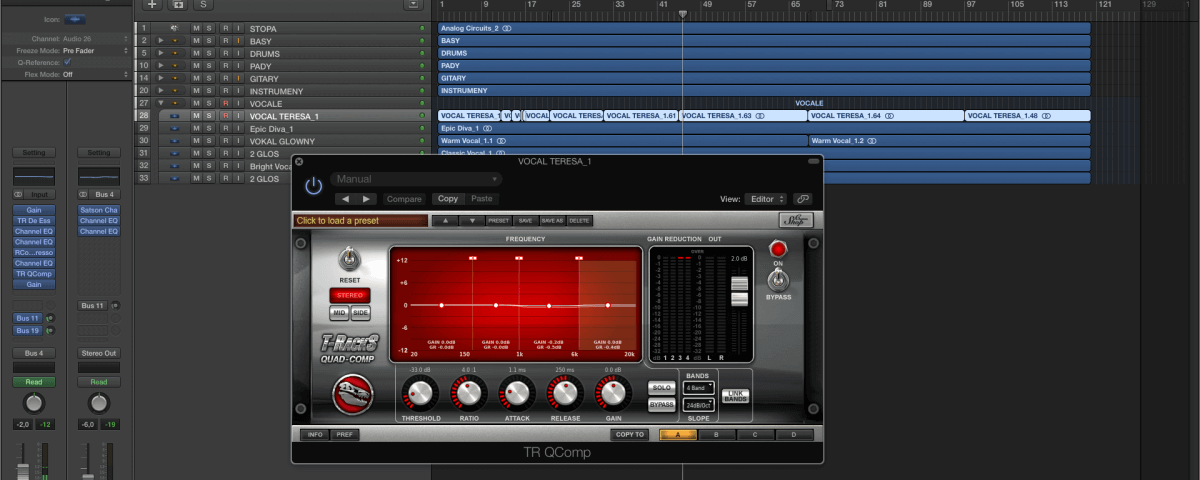Mute the STOPA track
1200x480 pixels.
point(196,28)
